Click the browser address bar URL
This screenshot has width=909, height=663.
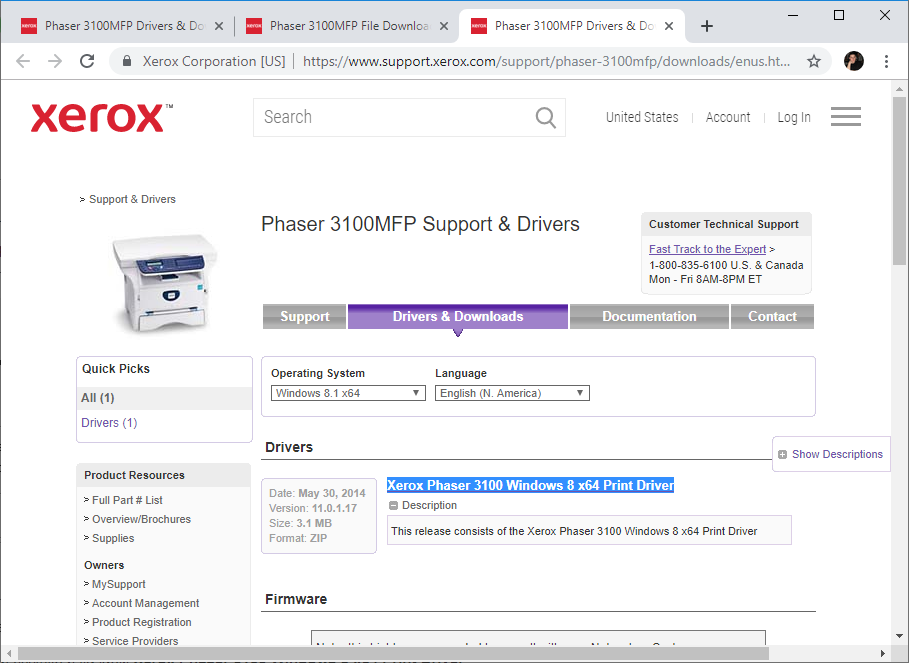pos(546,61)
